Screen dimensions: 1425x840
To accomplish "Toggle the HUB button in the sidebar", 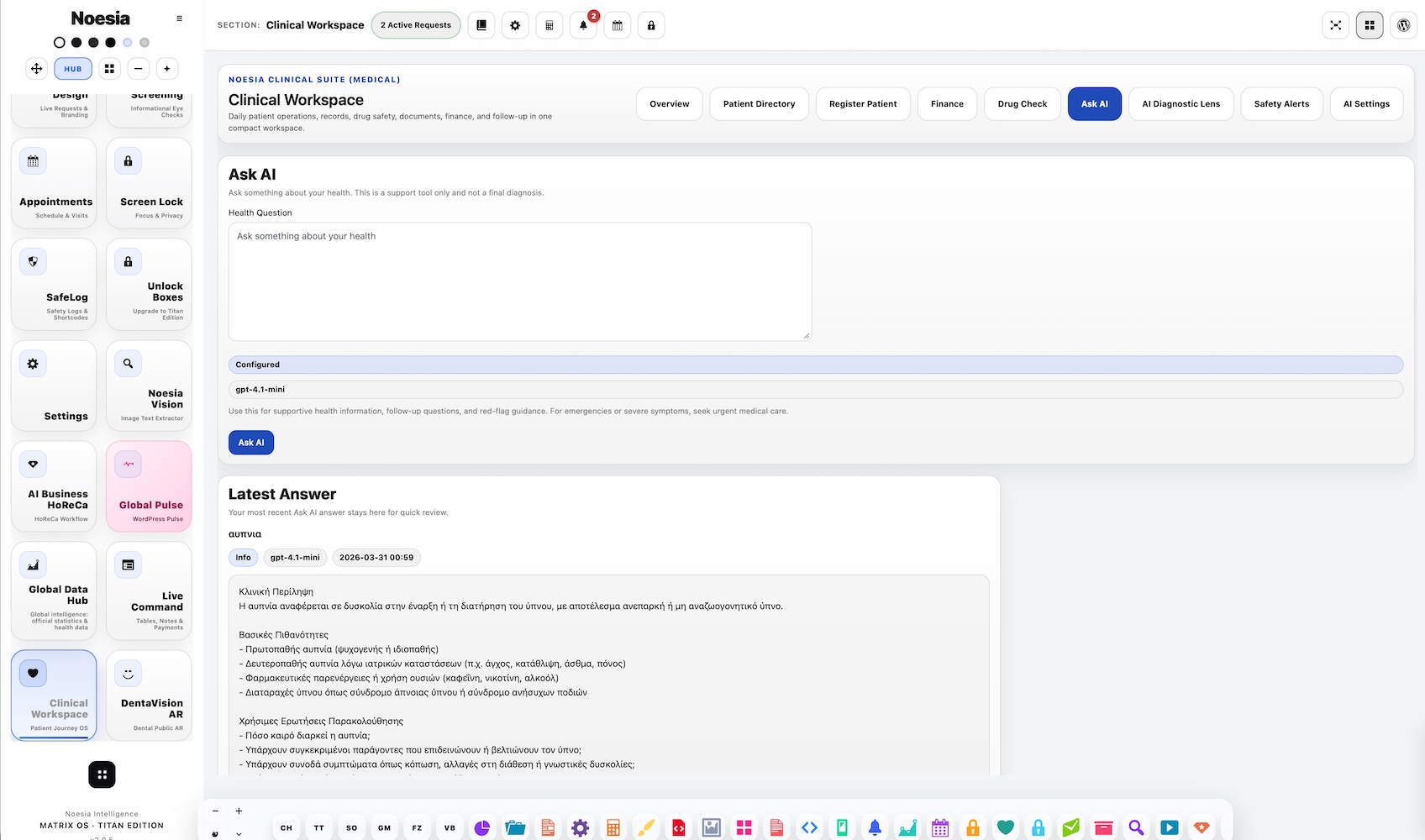I will [x=73, y=69].
